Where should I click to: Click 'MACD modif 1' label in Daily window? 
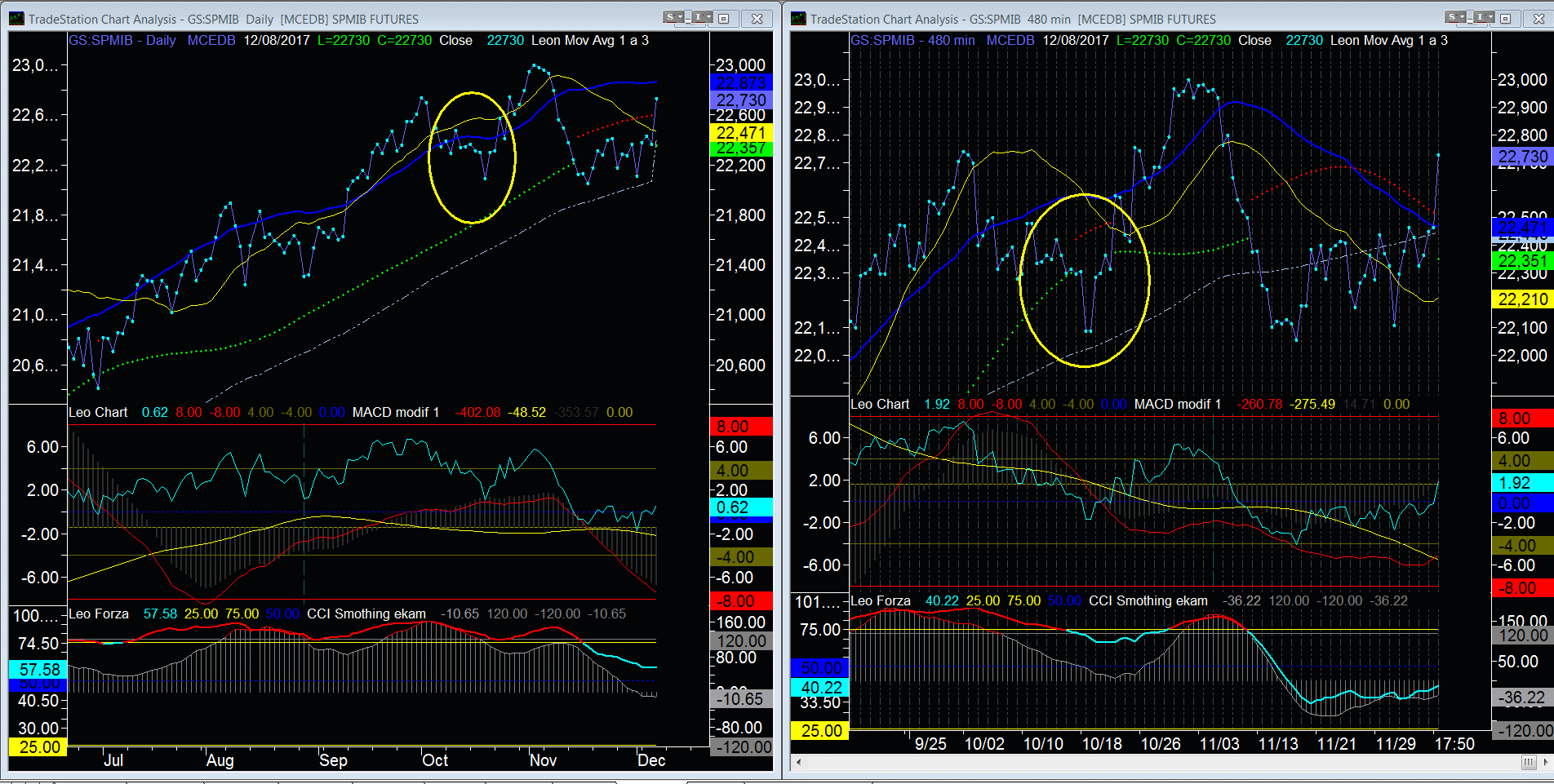(x=396, y=412)
